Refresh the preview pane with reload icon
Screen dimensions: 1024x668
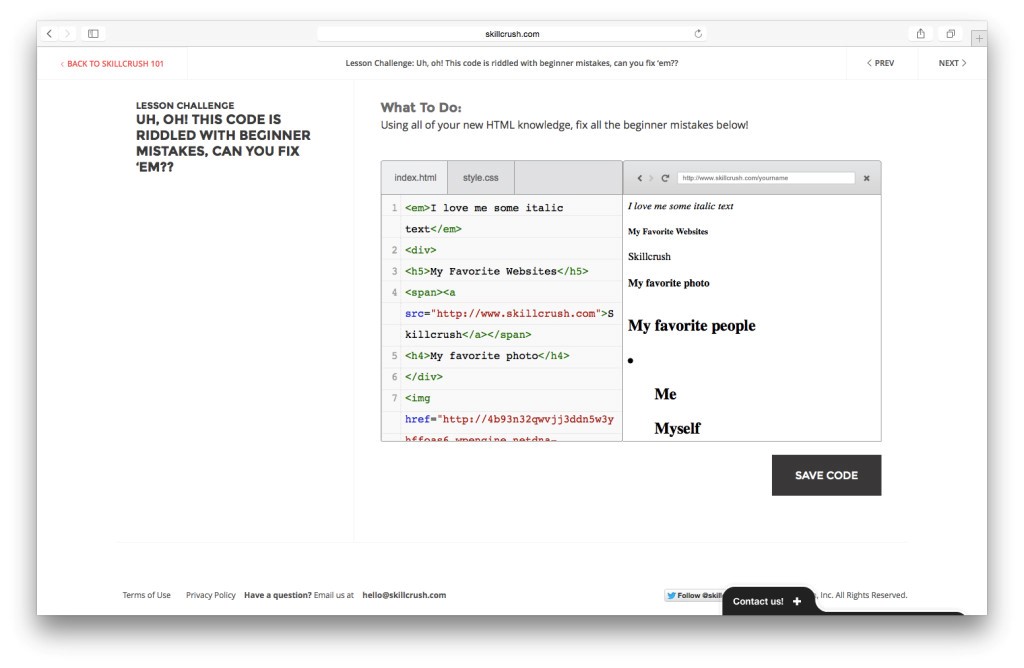[665, 177]
